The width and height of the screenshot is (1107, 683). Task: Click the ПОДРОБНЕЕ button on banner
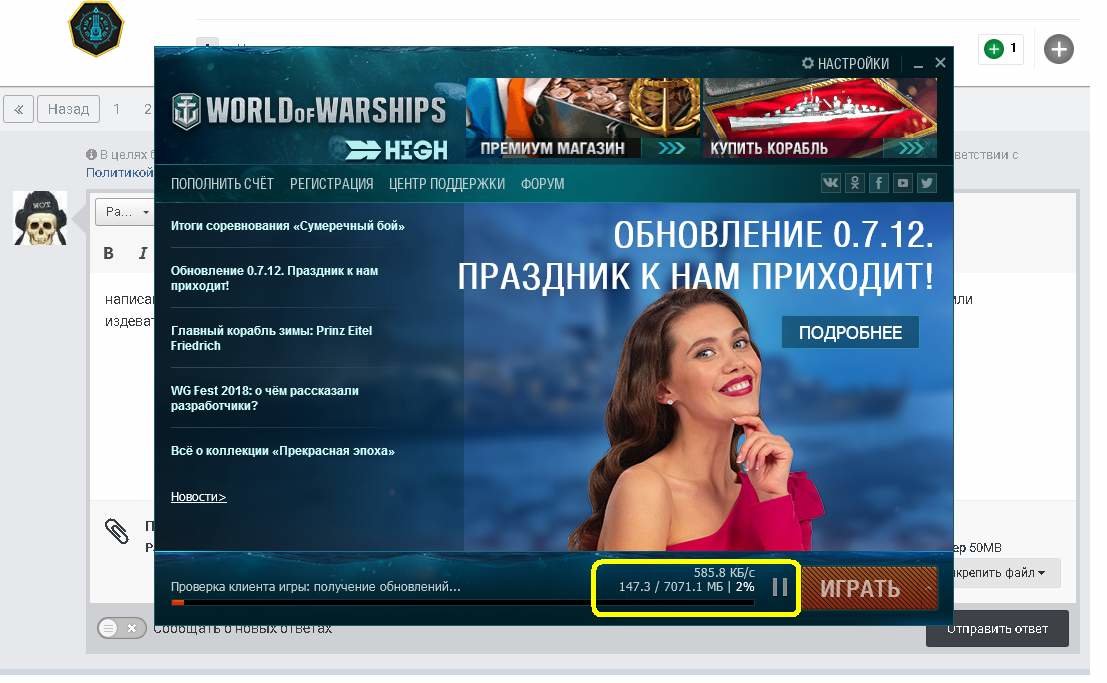click(850, 333)
